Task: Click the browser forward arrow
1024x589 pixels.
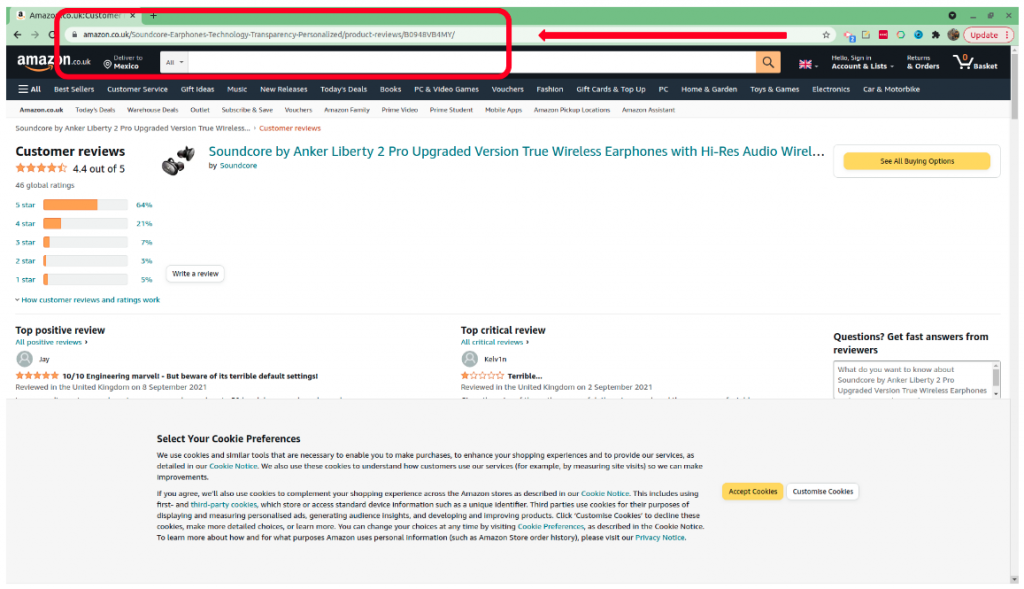Action: [x=35, y=35]
